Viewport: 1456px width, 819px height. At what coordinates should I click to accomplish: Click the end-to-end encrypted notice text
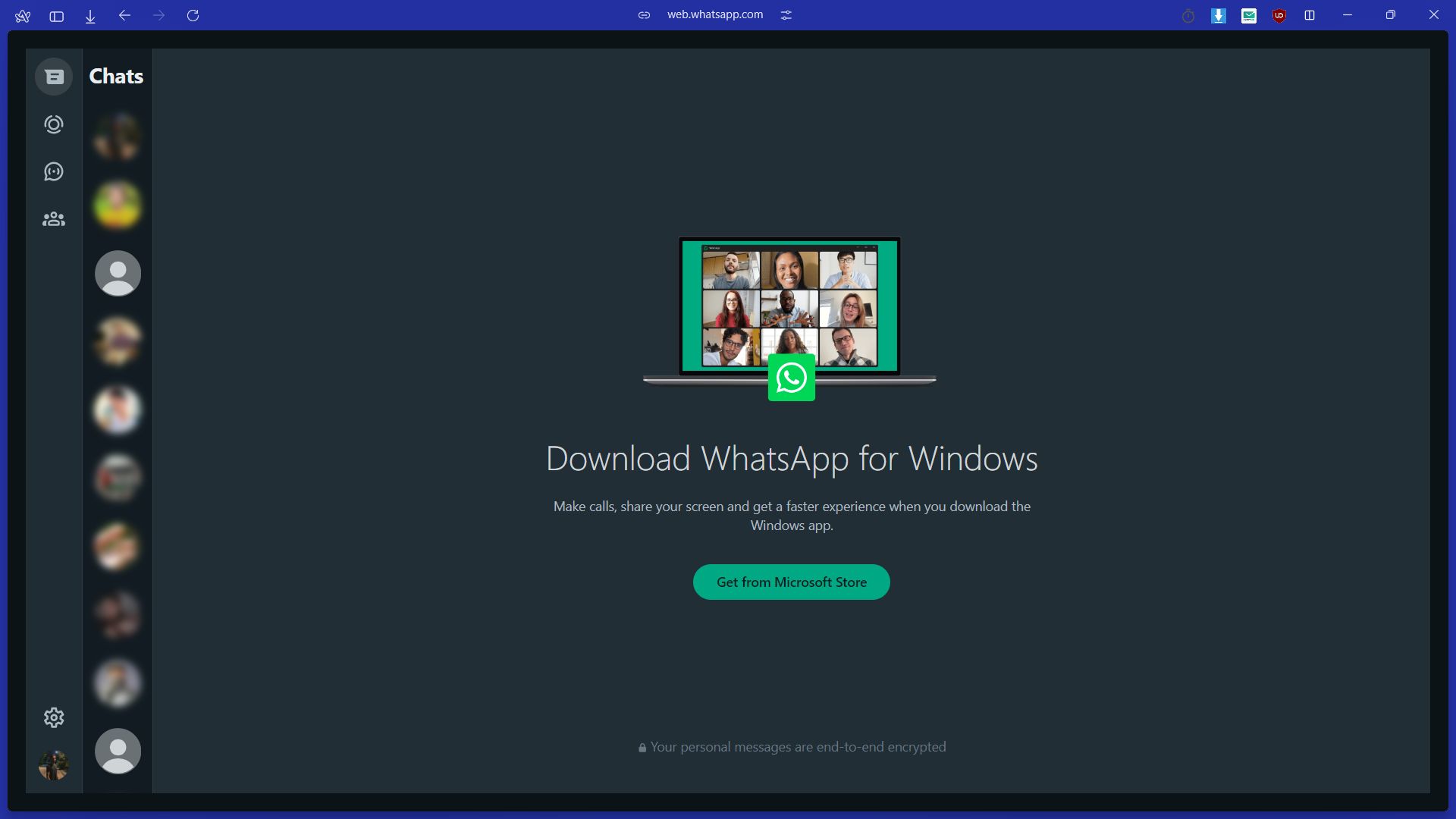798,747
